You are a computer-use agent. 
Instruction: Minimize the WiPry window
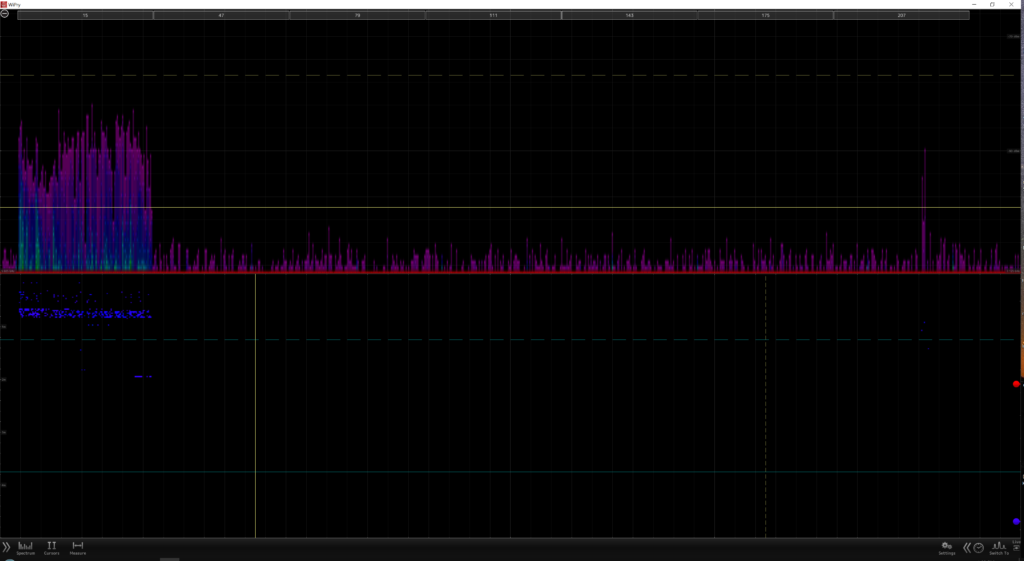point(974,4)
